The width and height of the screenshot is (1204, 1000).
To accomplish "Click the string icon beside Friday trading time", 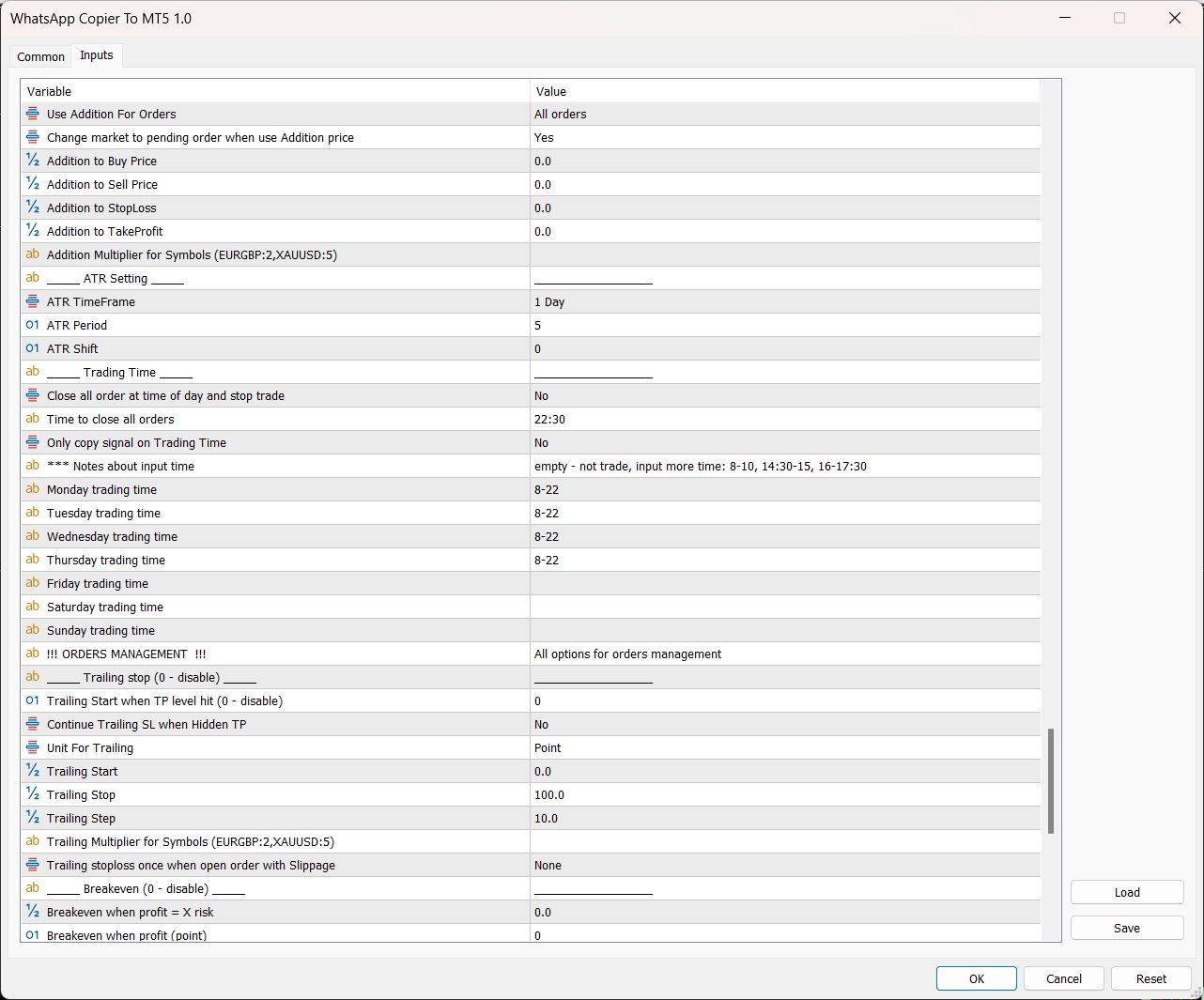I will point(33,583).
